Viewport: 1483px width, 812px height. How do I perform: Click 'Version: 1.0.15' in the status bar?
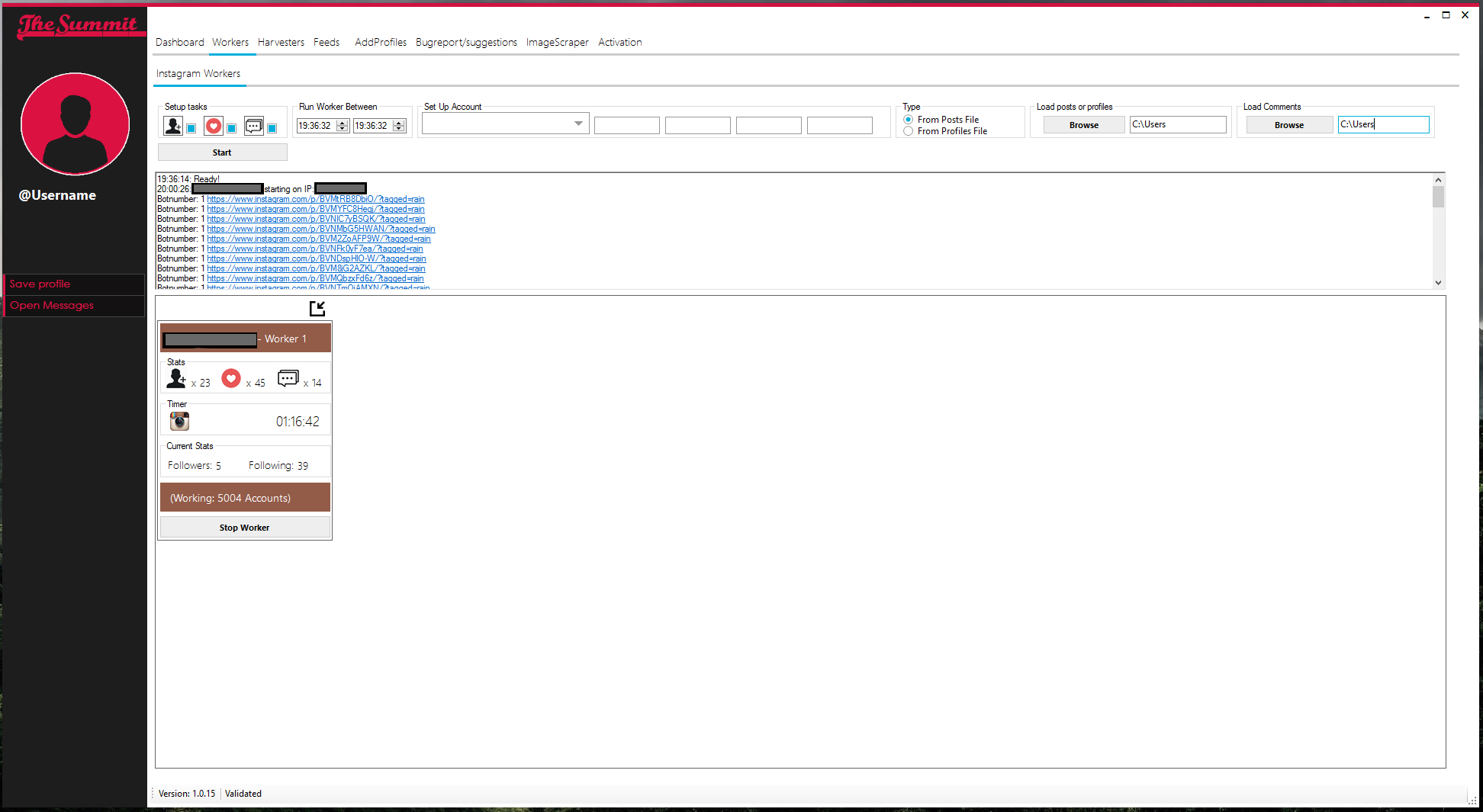pos(187,794)
